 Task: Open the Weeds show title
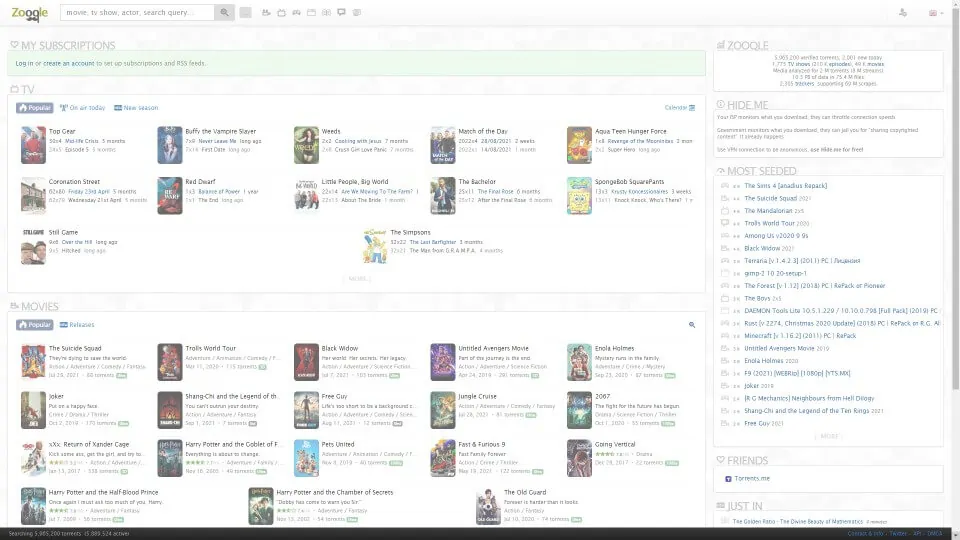(331, 131)
